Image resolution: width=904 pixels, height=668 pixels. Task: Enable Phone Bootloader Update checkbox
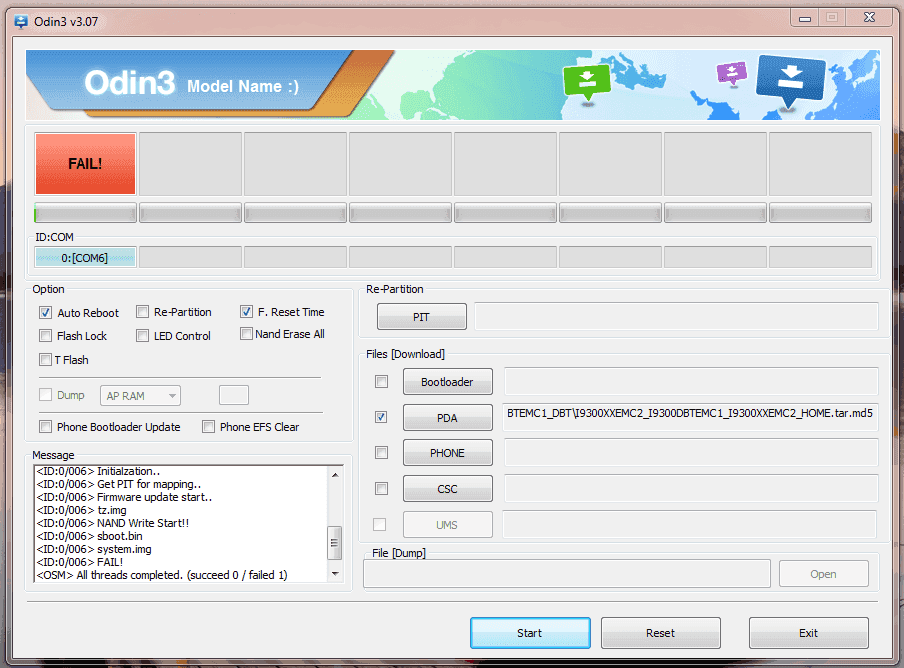46,427
